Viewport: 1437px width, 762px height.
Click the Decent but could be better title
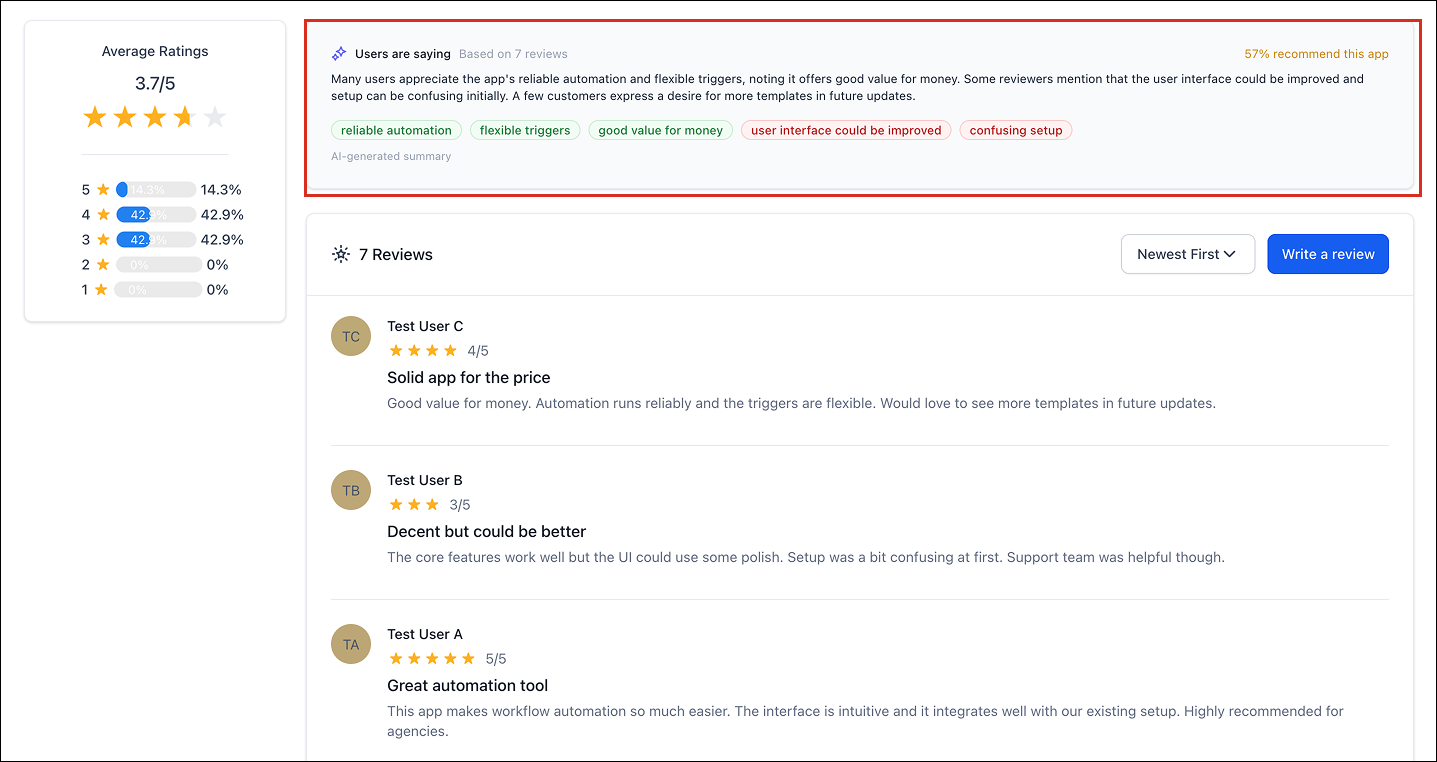(487, 531)
